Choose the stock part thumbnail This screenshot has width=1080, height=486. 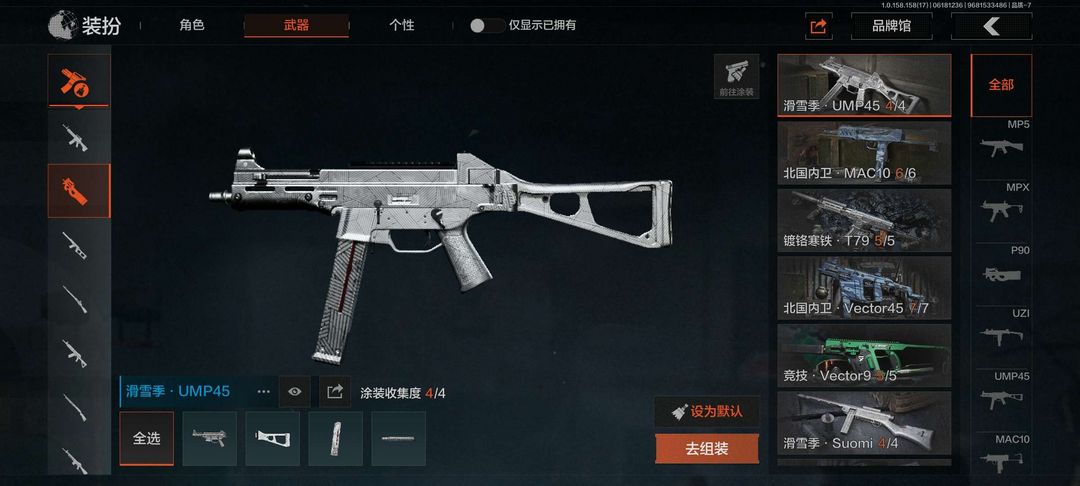click(272, 439)
